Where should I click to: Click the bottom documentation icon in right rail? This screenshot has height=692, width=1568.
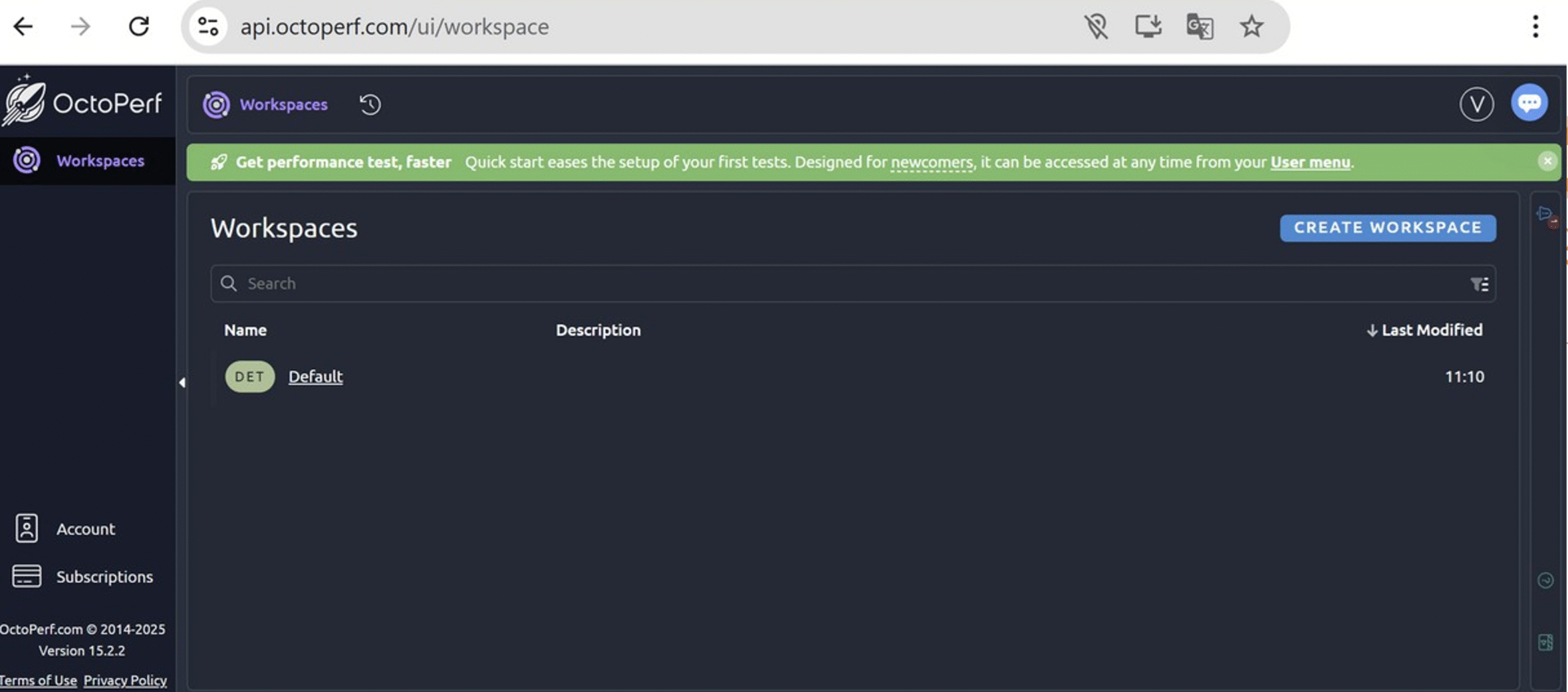tap(1545, 642)
